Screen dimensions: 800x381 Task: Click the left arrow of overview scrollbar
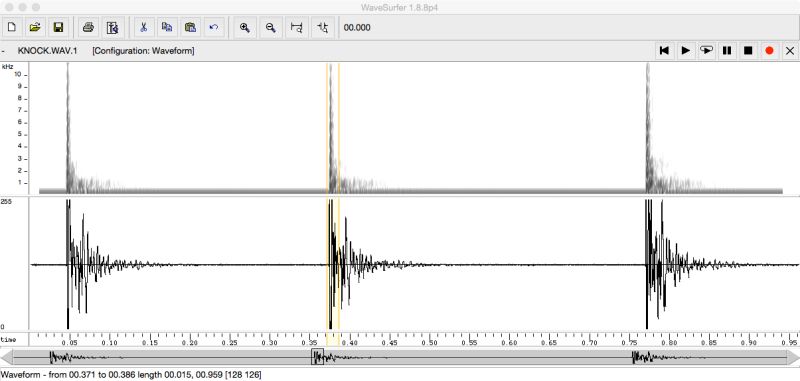(x=6, y=357)
